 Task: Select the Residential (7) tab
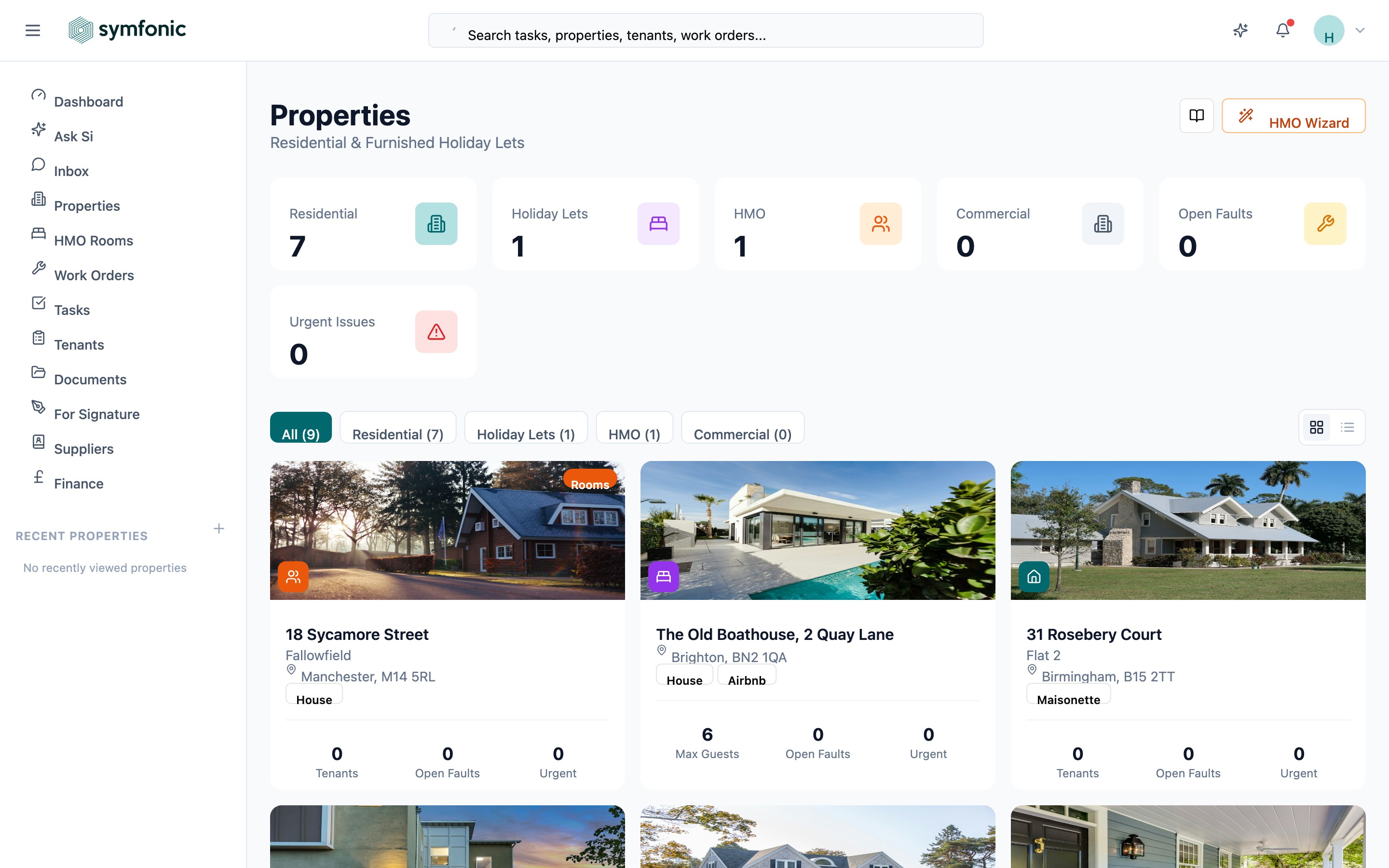[398, 428]
